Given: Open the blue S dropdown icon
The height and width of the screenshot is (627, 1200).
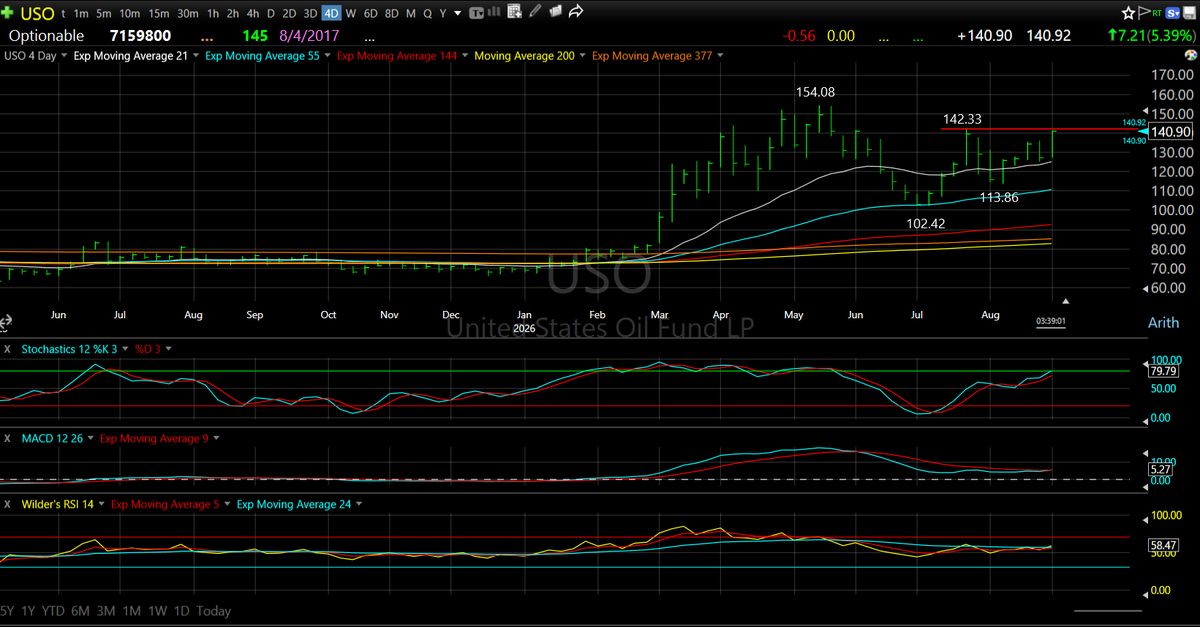Looking at the screenshot, I should pos(1172,13).
